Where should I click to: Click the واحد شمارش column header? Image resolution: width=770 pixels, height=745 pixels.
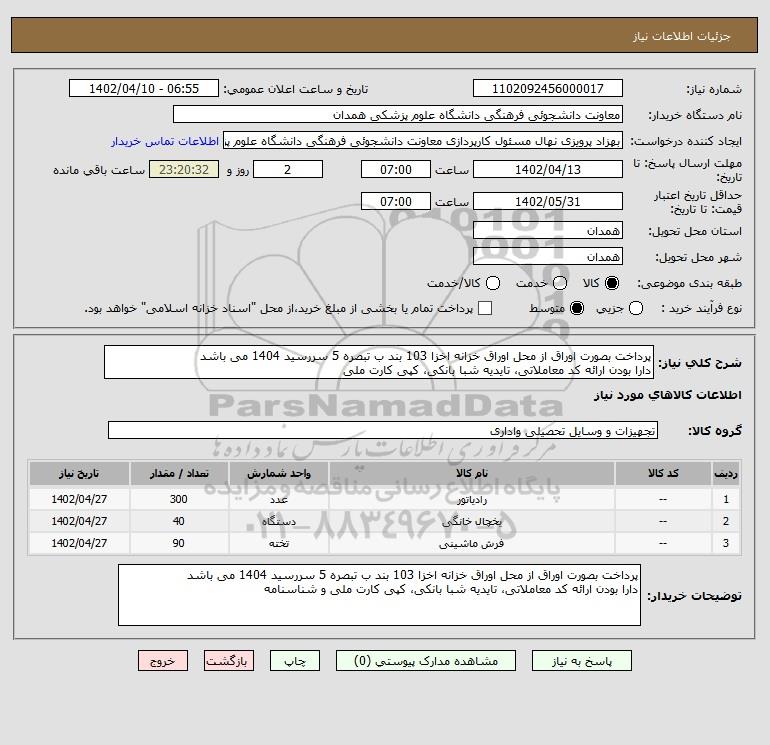279,473
